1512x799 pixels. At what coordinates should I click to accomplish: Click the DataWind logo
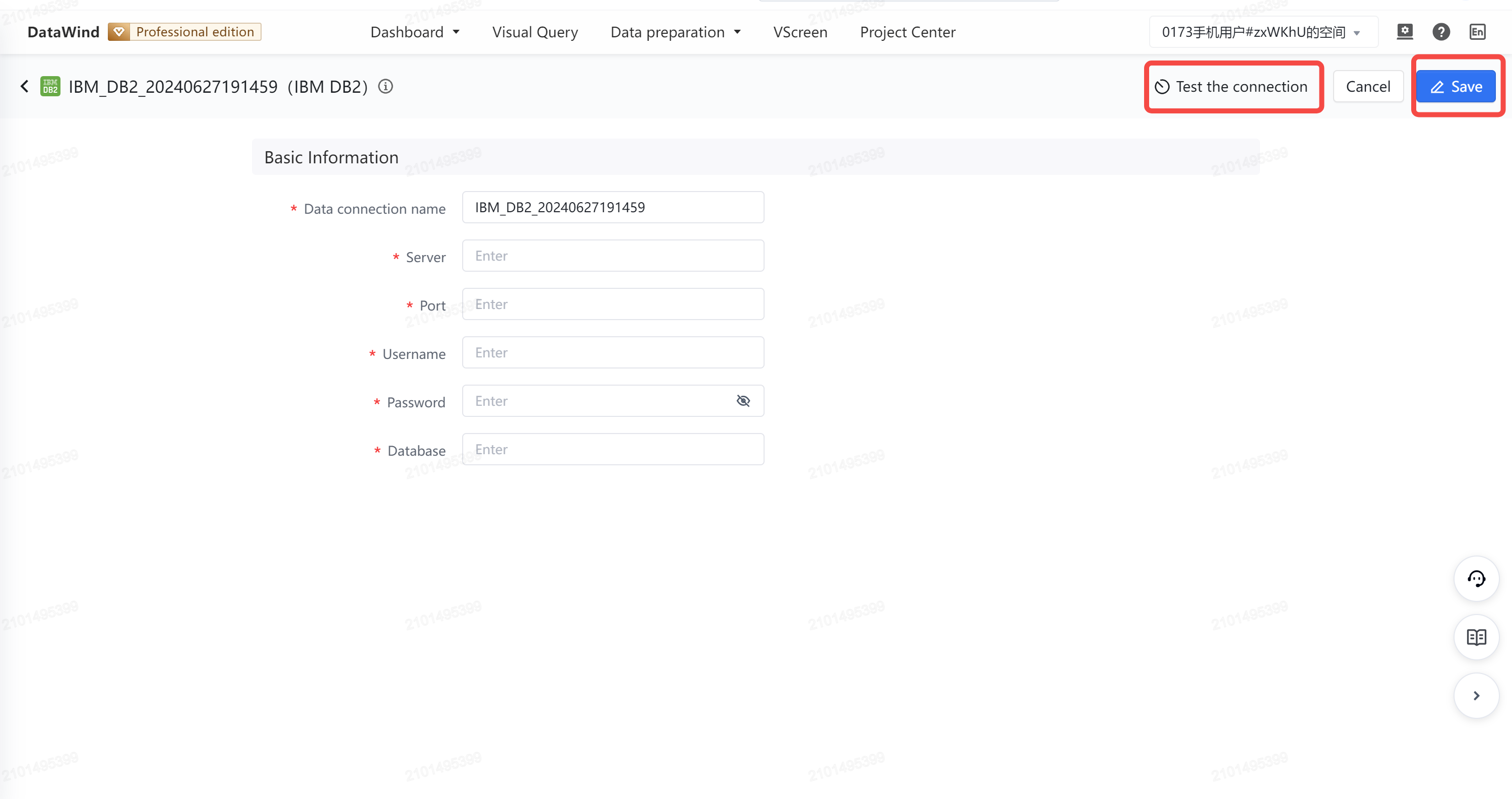pyautogui.click(x=64, y=32)
